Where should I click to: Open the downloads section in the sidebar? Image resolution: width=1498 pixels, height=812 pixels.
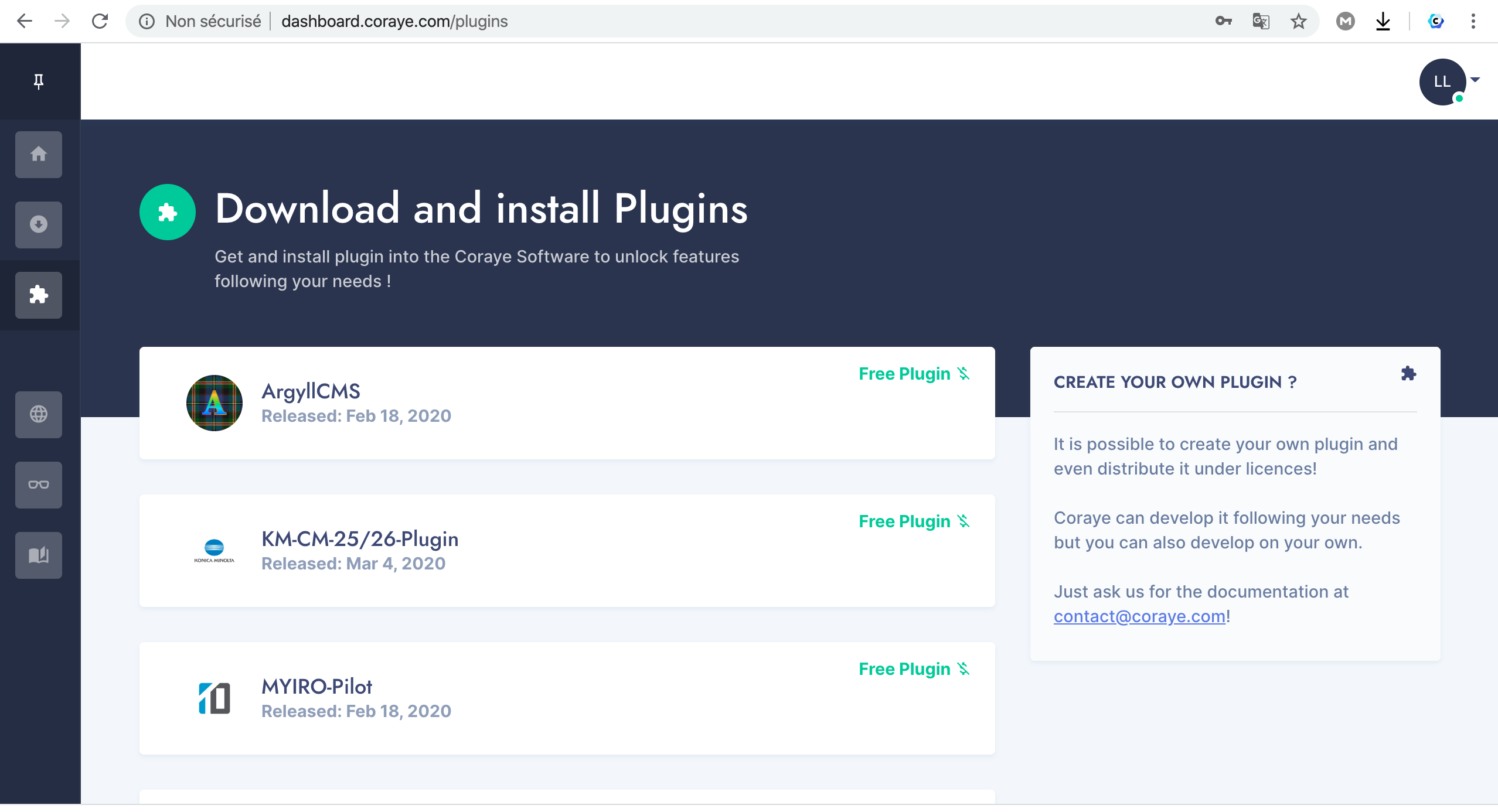pos(39,224)
